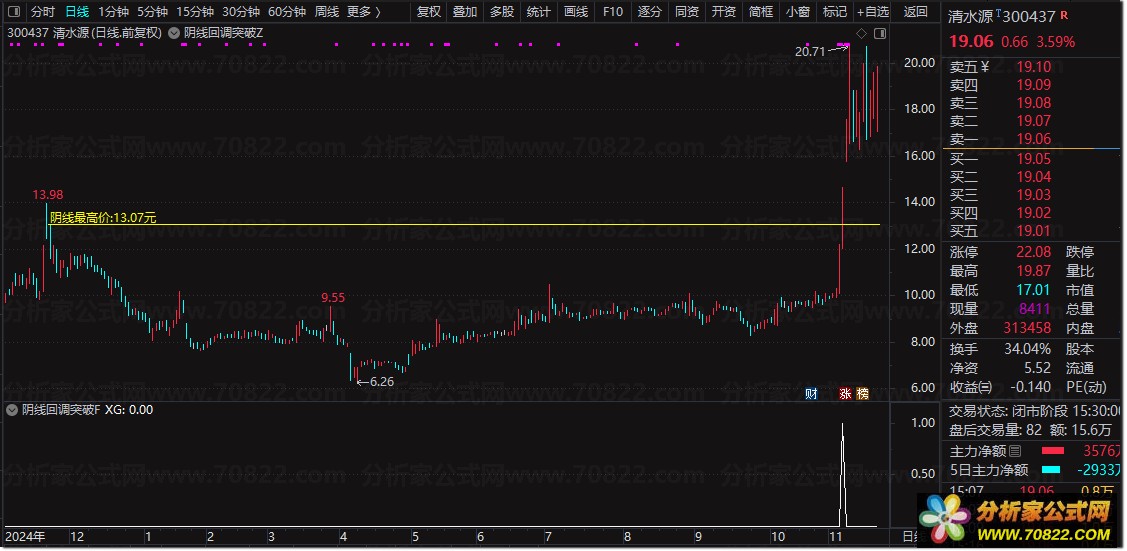This screenshot has height=551, width=1127.
Task: Open the 小窗 mini window
Action: click(797, 11)
